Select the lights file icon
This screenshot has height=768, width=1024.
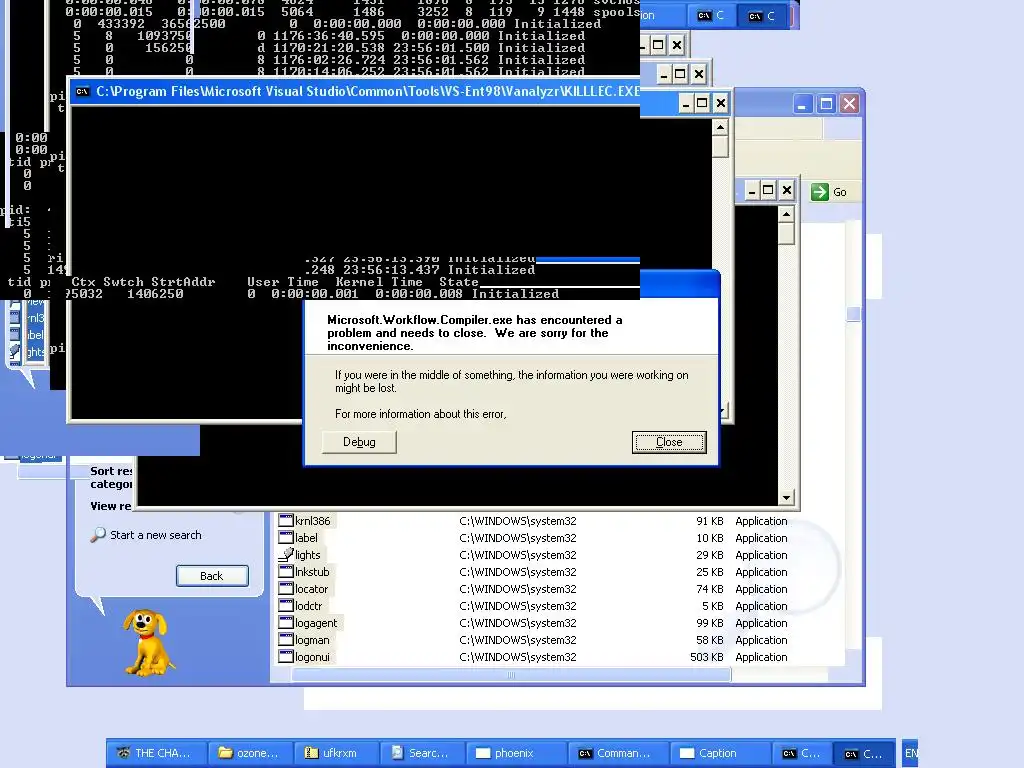point(285,554)
